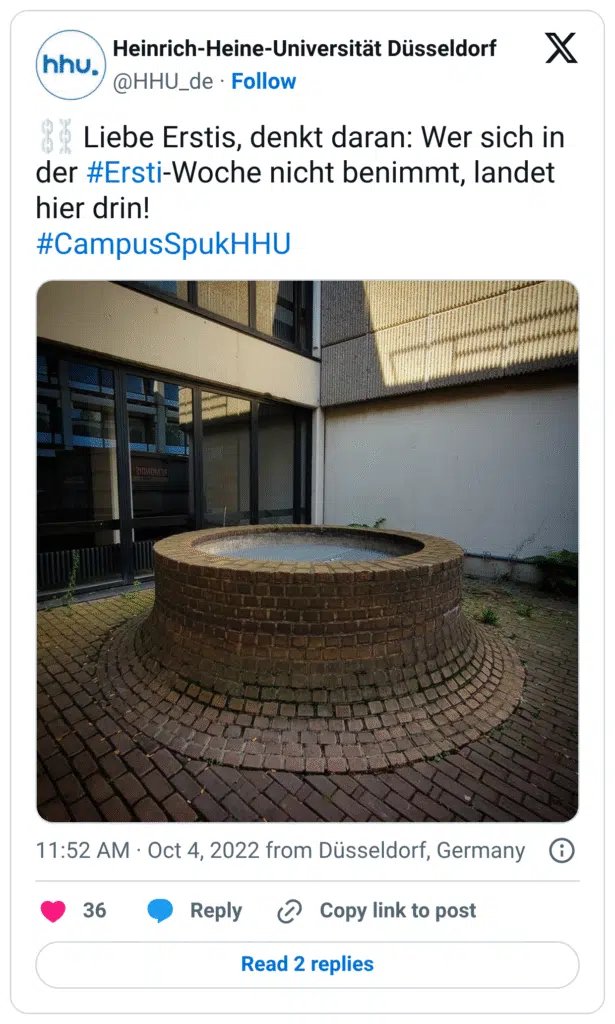Follow the @HHU_de account

(x=264, y=82)
